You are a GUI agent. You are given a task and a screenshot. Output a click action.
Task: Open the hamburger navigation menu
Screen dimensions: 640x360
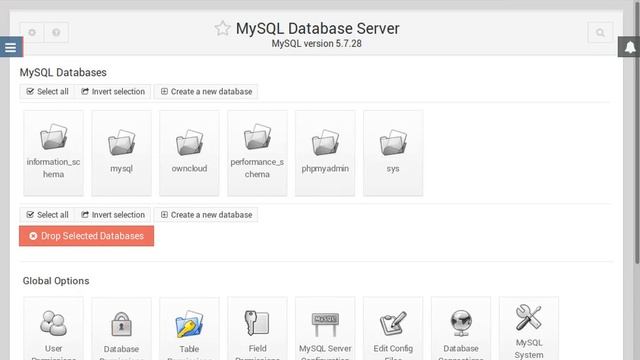click(x=11, y=47)
